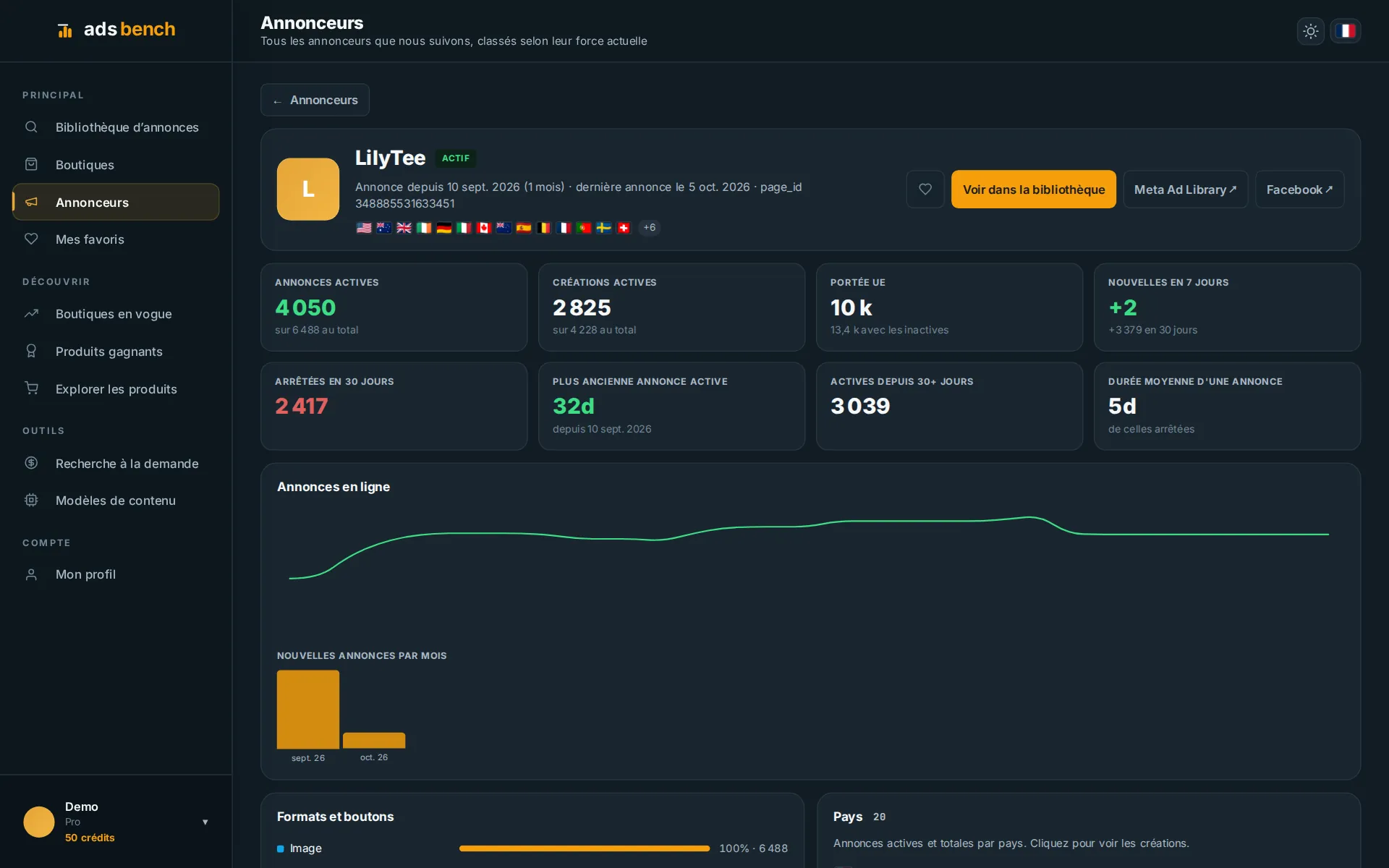Click the Image format progress bar
The width and height of the screenshot is (1389, 868).
pyautogui.click(x=585, y=848)
